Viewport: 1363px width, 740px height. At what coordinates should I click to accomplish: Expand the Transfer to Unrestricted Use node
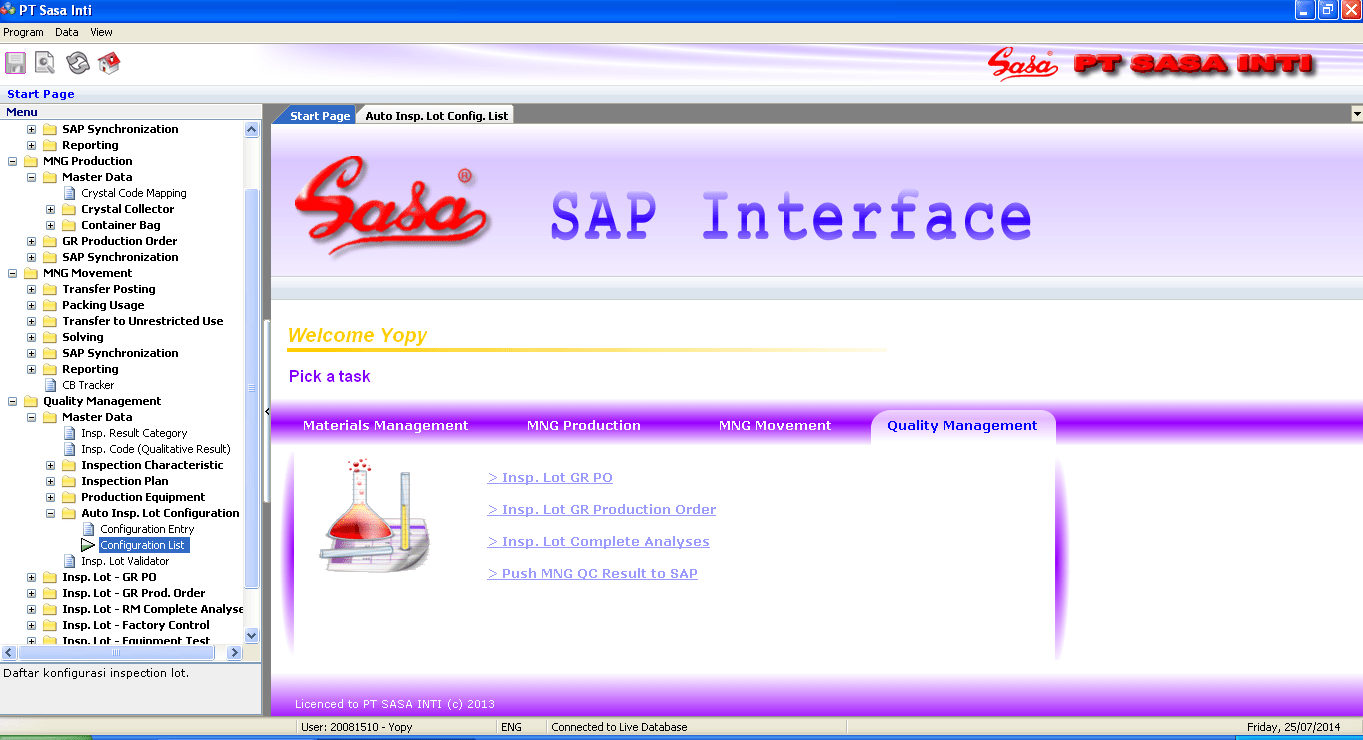(31, 321)
